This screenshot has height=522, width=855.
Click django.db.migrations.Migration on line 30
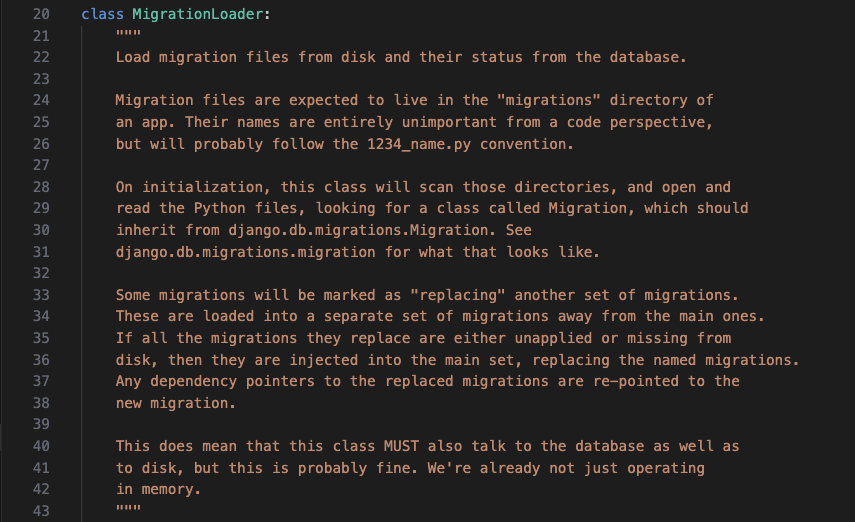[x=358, y=230]
